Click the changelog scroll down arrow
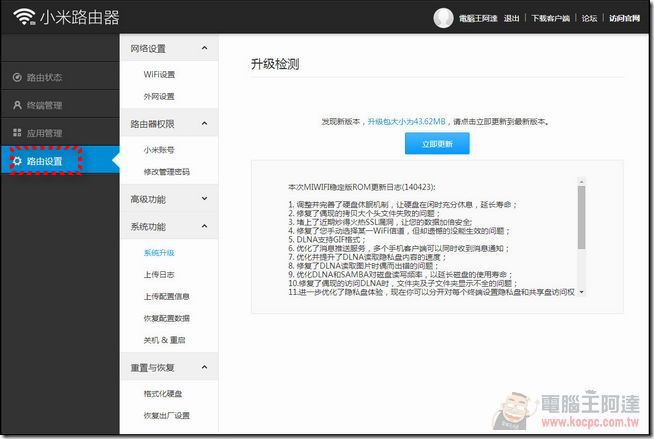Screen dimensions: 654x439 [581, 292]
